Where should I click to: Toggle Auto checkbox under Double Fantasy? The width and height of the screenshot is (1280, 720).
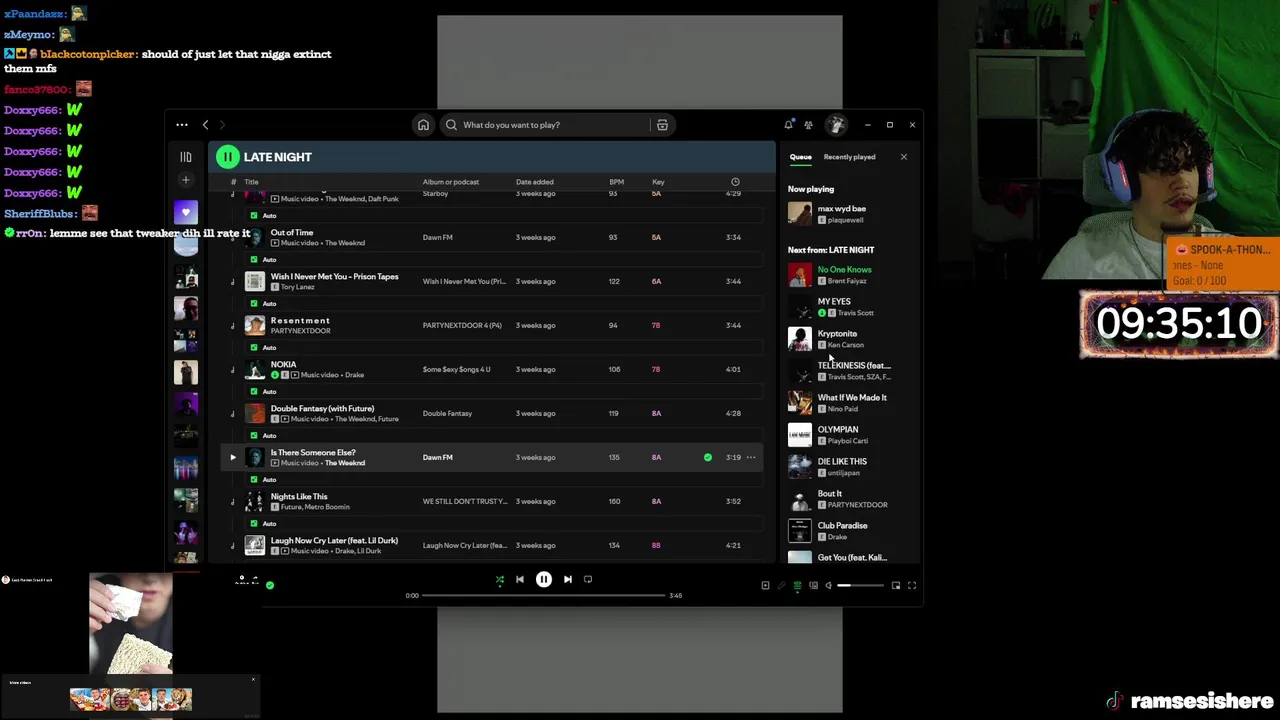click(253, 435)
